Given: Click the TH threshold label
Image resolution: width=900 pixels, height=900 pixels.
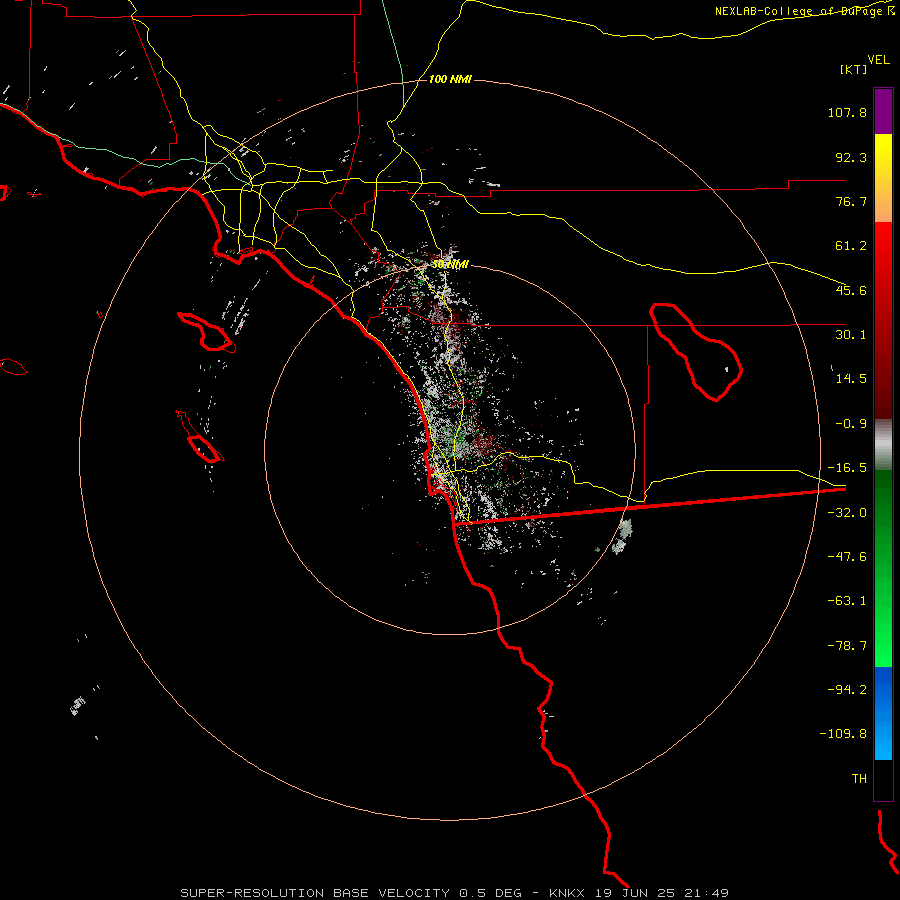Looking at the screenshot, I should click(859, 779).
